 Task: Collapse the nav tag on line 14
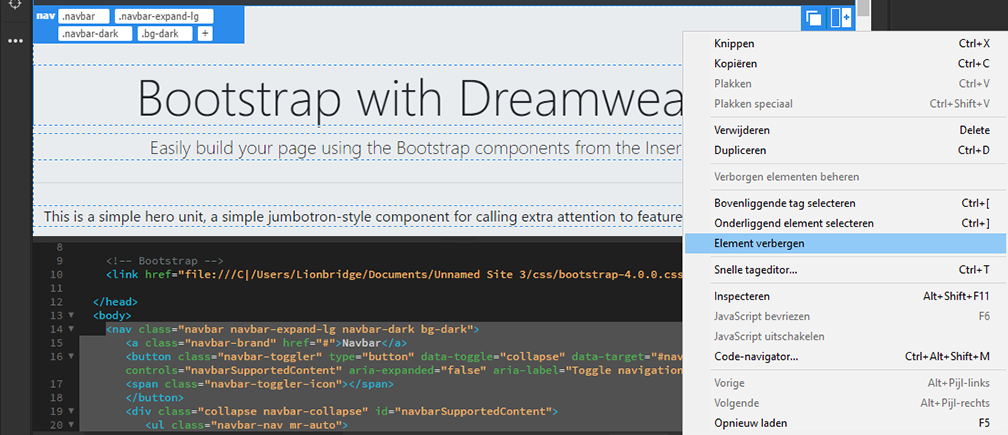click(69, 329)
